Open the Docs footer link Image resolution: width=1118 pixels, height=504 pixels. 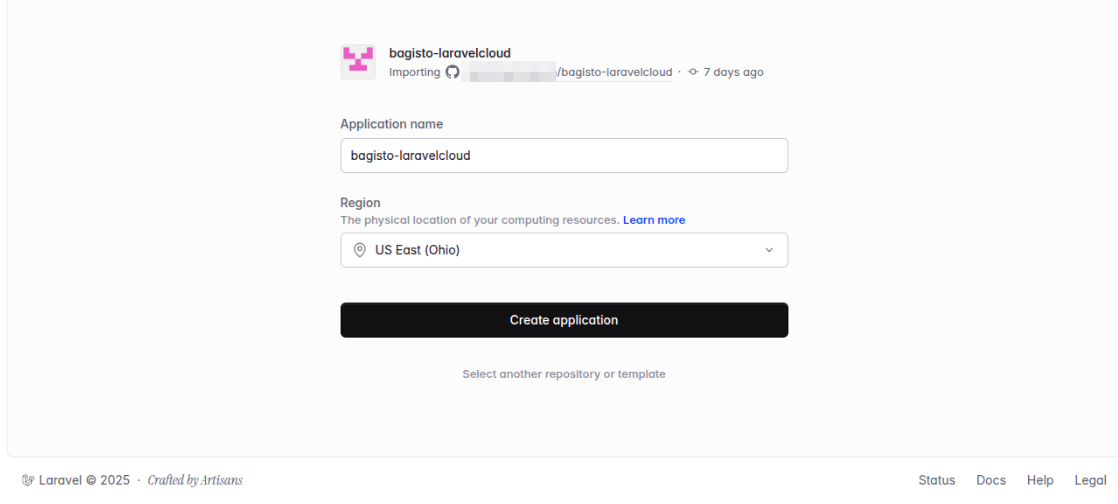tap(991, 480)
